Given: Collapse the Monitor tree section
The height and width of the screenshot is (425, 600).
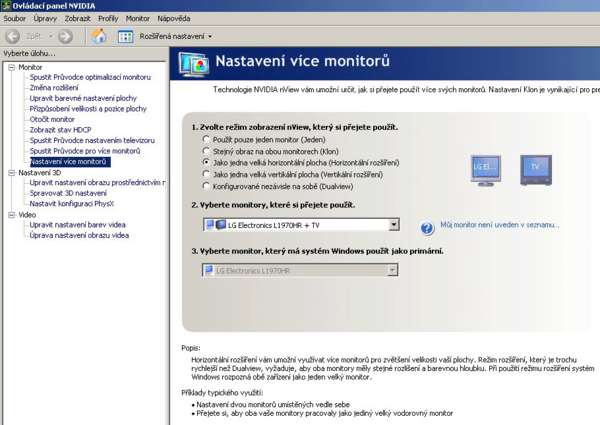Looking at the screenshot, I should click(11, 67).
